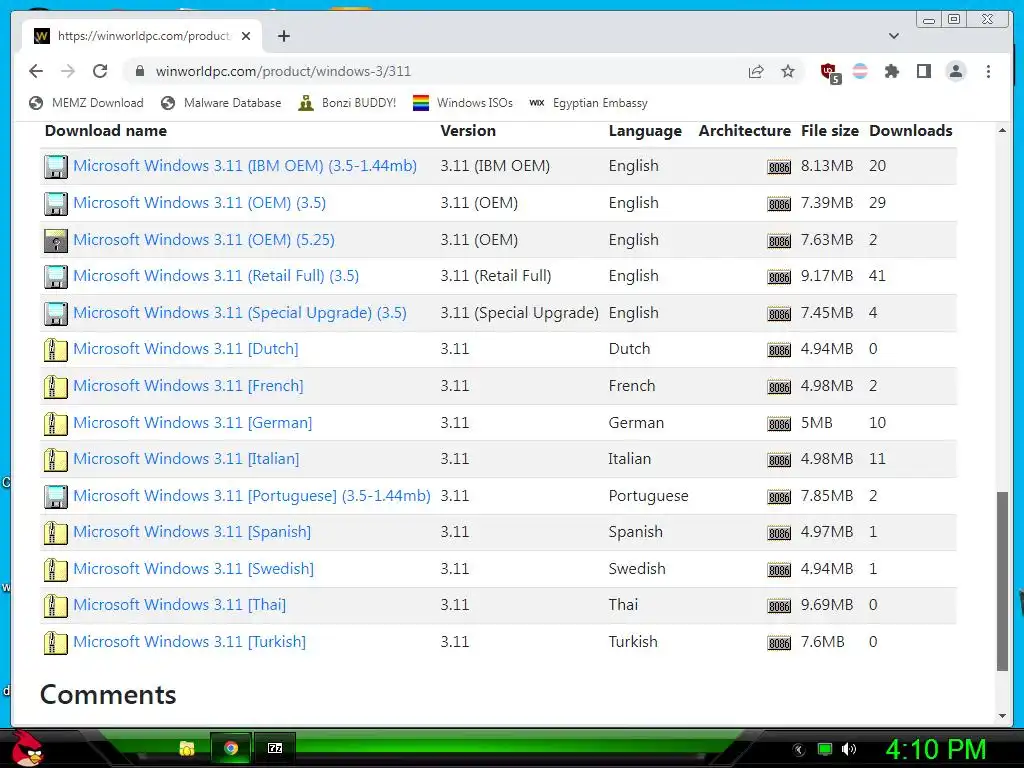The height and width of the screenshot is (768, 1024).
Task: Open the Windows ISOs bookmark
Action: point(462,103)
